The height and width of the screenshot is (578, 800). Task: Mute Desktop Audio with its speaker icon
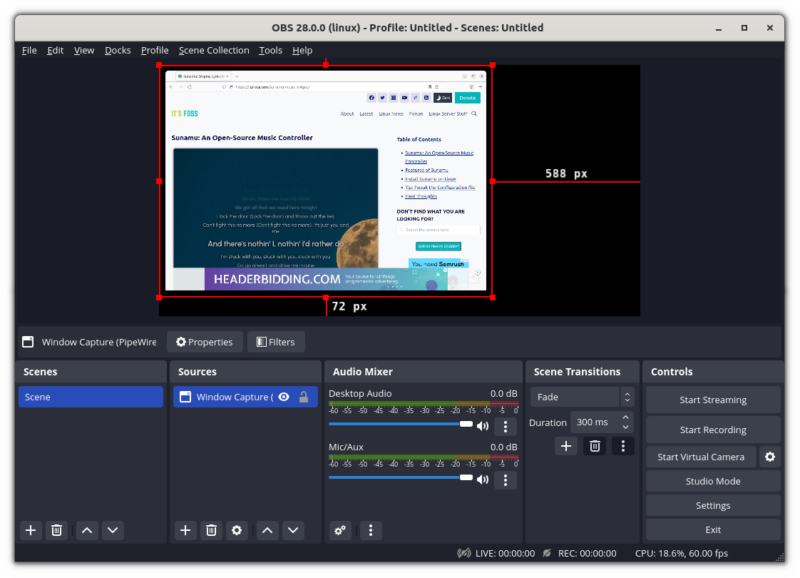(x=483, y=424)
